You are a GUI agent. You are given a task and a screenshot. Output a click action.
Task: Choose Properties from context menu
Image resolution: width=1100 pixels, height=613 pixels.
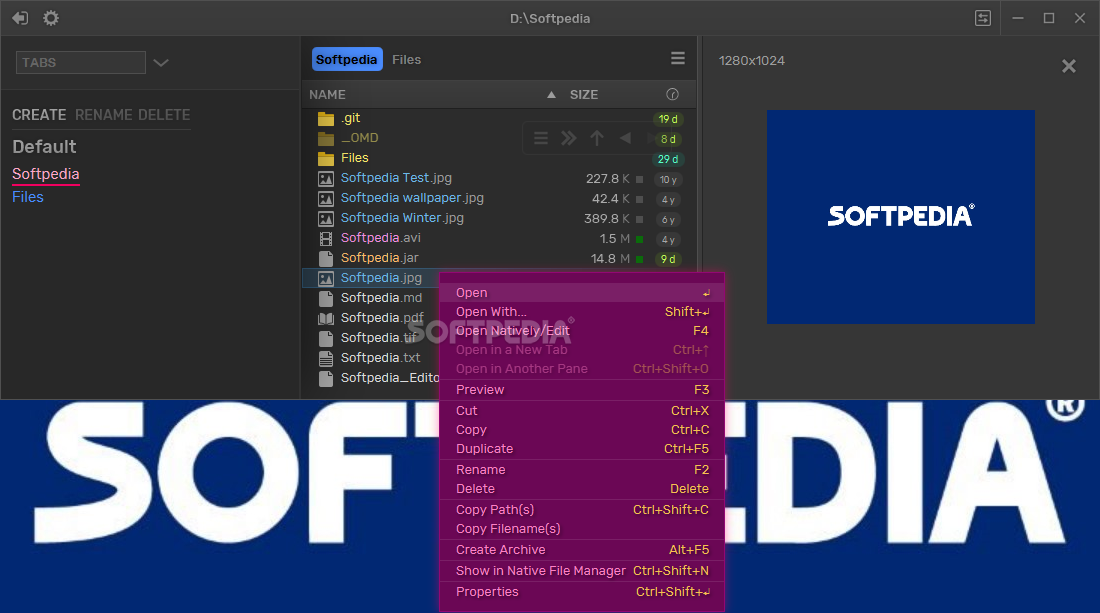pyautogui.click(x=582, y=591)
